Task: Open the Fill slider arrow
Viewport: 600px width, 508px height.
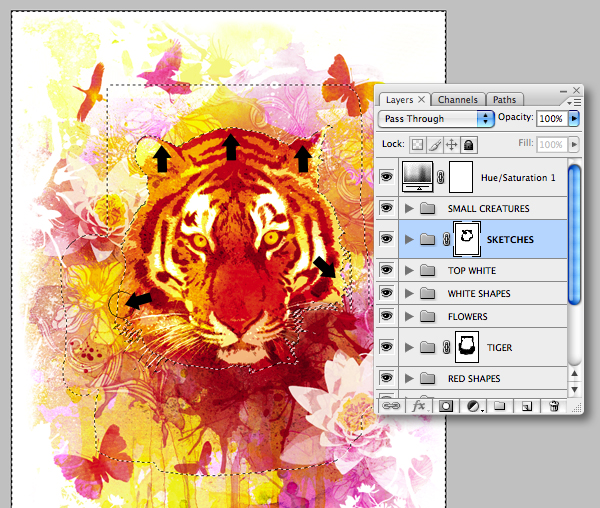Action: pyautogui.click(x=574, y=145)
